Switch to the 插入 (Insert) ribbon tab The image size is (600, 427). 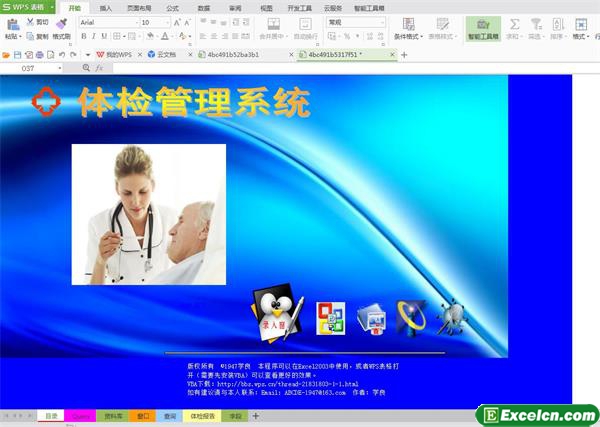tap(106, 8)
